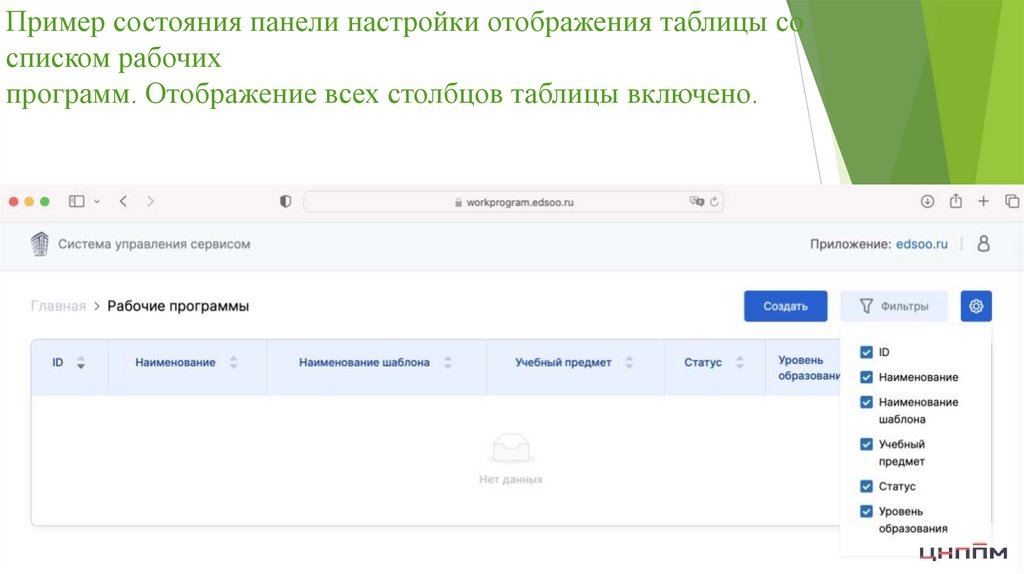Click the translate page icon in address bar
This screenshot has height=574, width=1024.
point(696,201)
